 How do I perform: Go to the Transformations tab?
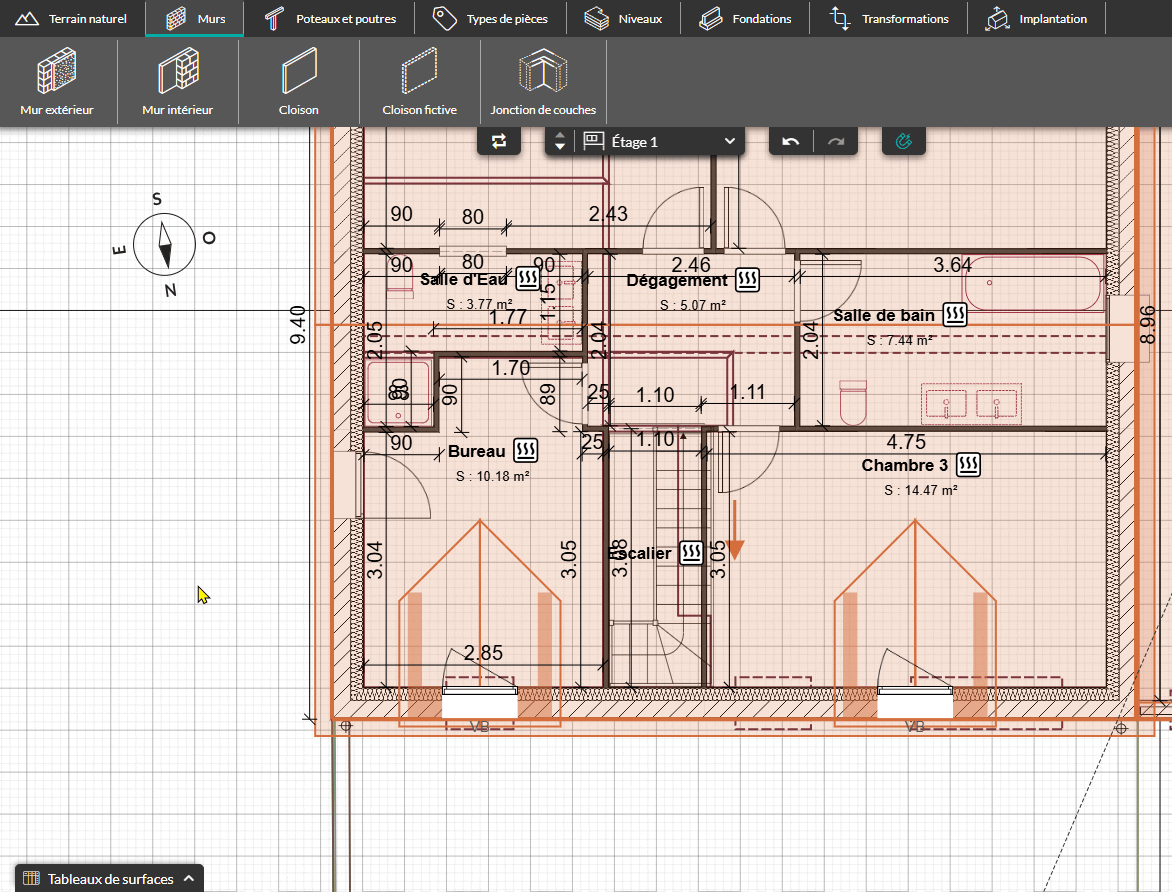tap(889, 19)
